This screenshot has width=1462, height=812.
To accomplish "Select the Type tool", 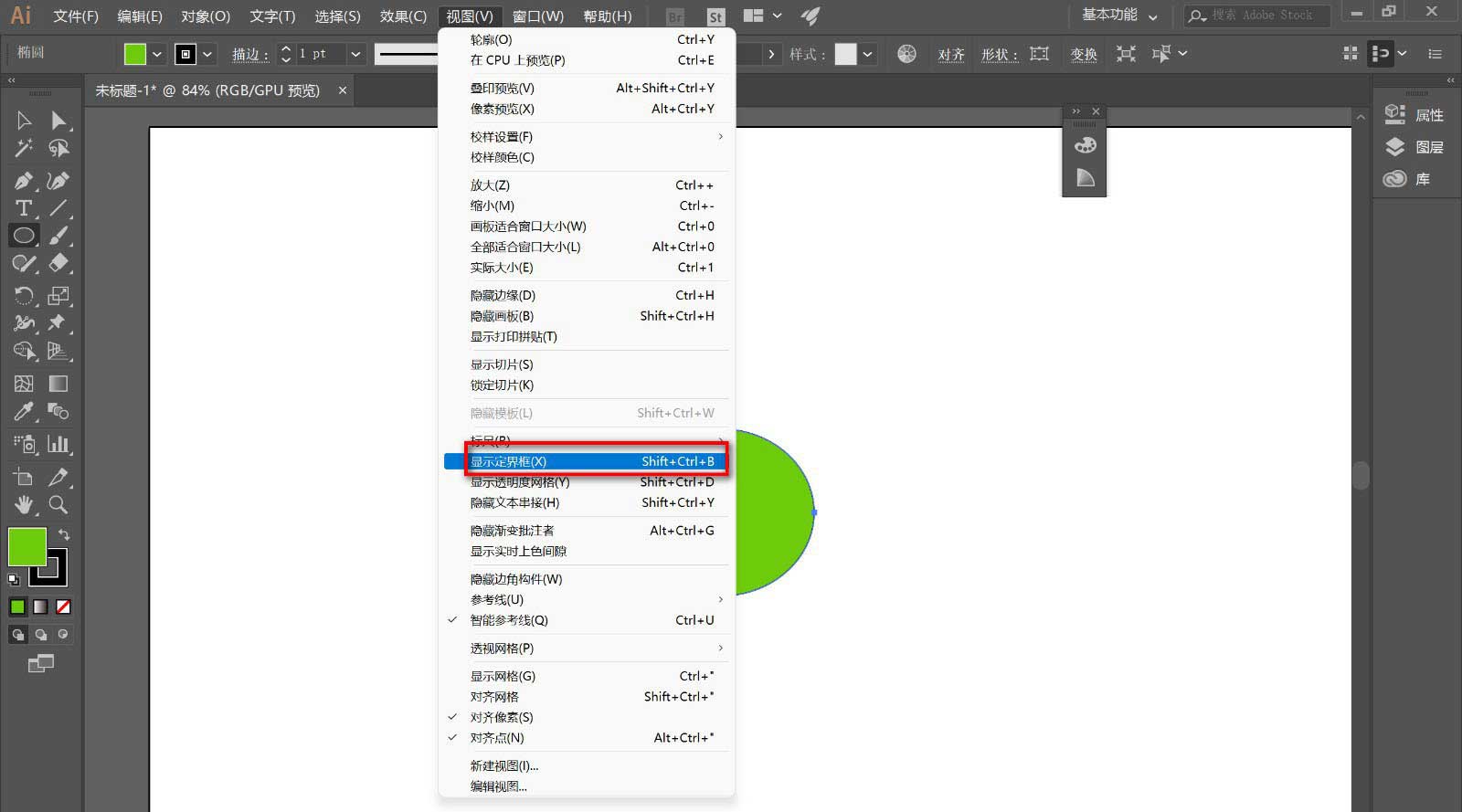I will (24, 208).
